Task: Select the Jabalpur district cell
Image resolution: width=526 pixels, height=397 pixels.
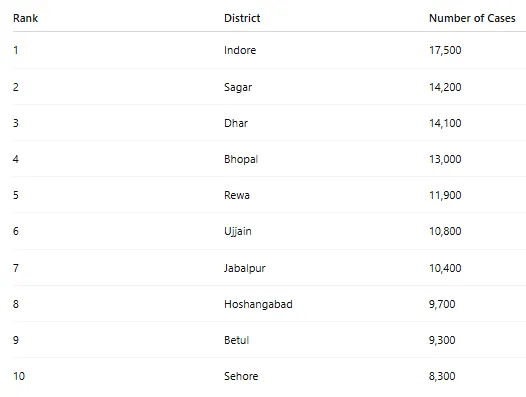Action: pos(245,268)
